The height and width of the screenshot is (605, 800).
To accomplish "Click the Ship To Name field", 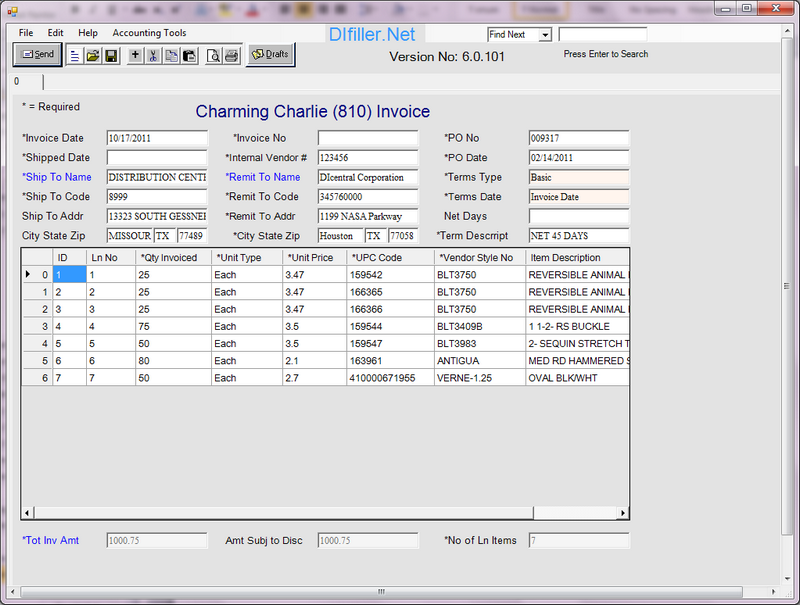I will [157, 177].
